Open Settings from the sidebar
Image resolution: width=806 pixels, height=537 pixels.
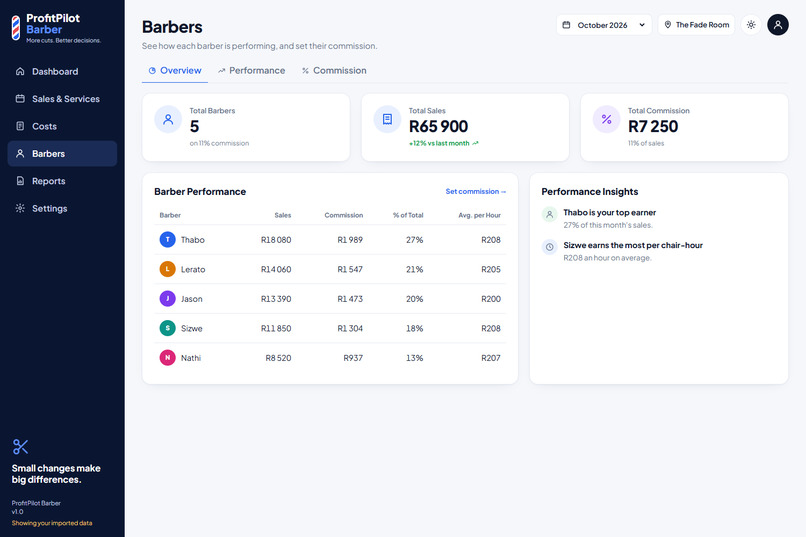[62, 208]
